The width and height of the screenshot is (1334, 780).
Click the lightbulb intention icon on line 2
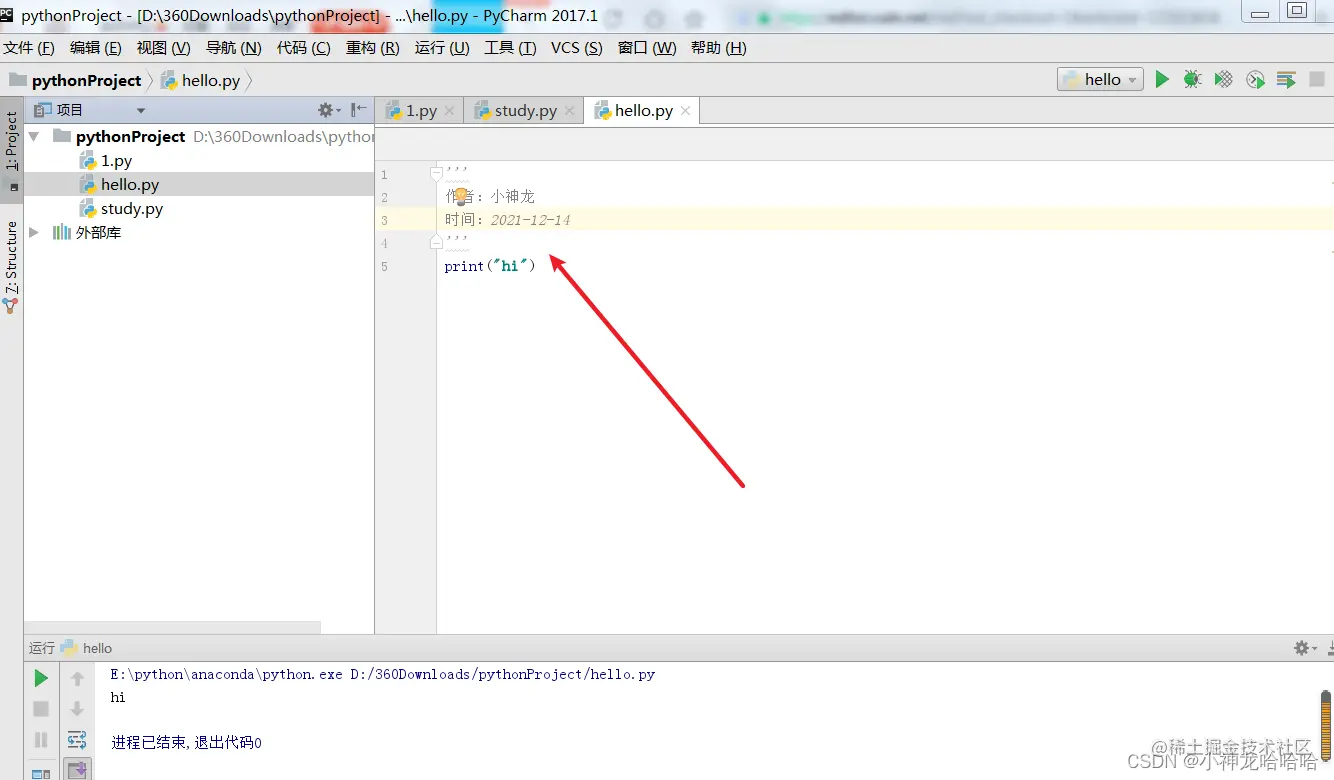pos(461,197)
